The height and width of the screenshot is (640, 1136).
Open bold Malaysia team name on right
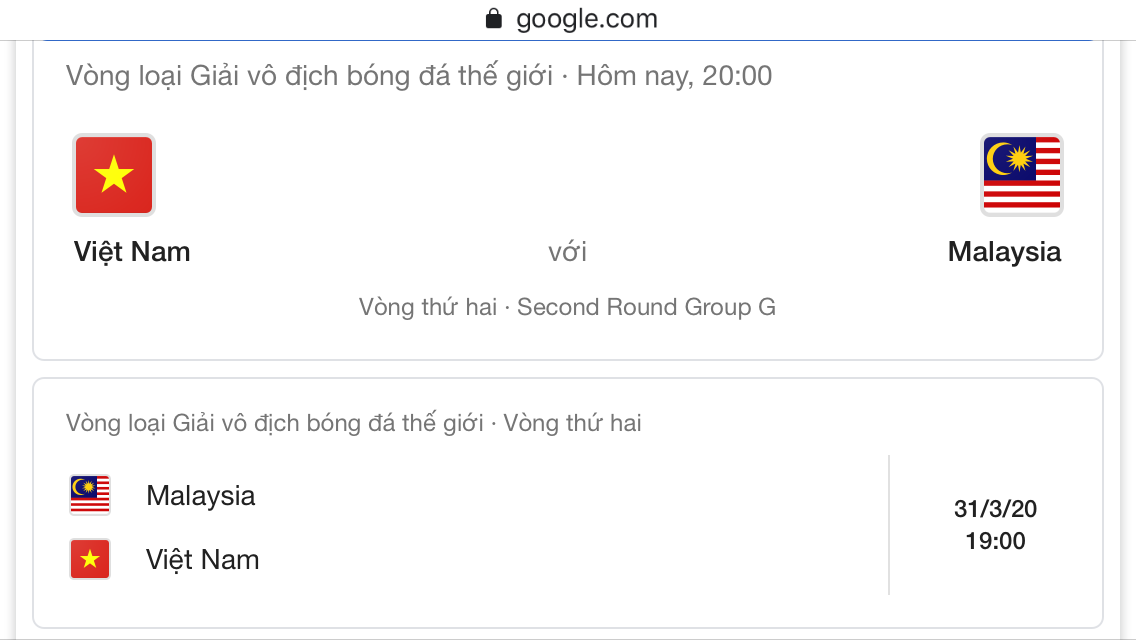coord(1004,252)
